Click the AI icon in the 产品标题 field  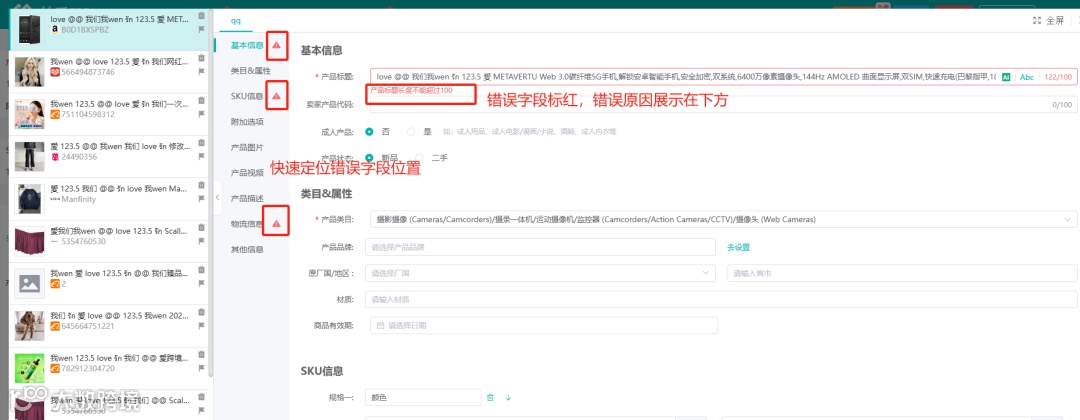[1006, 77]
